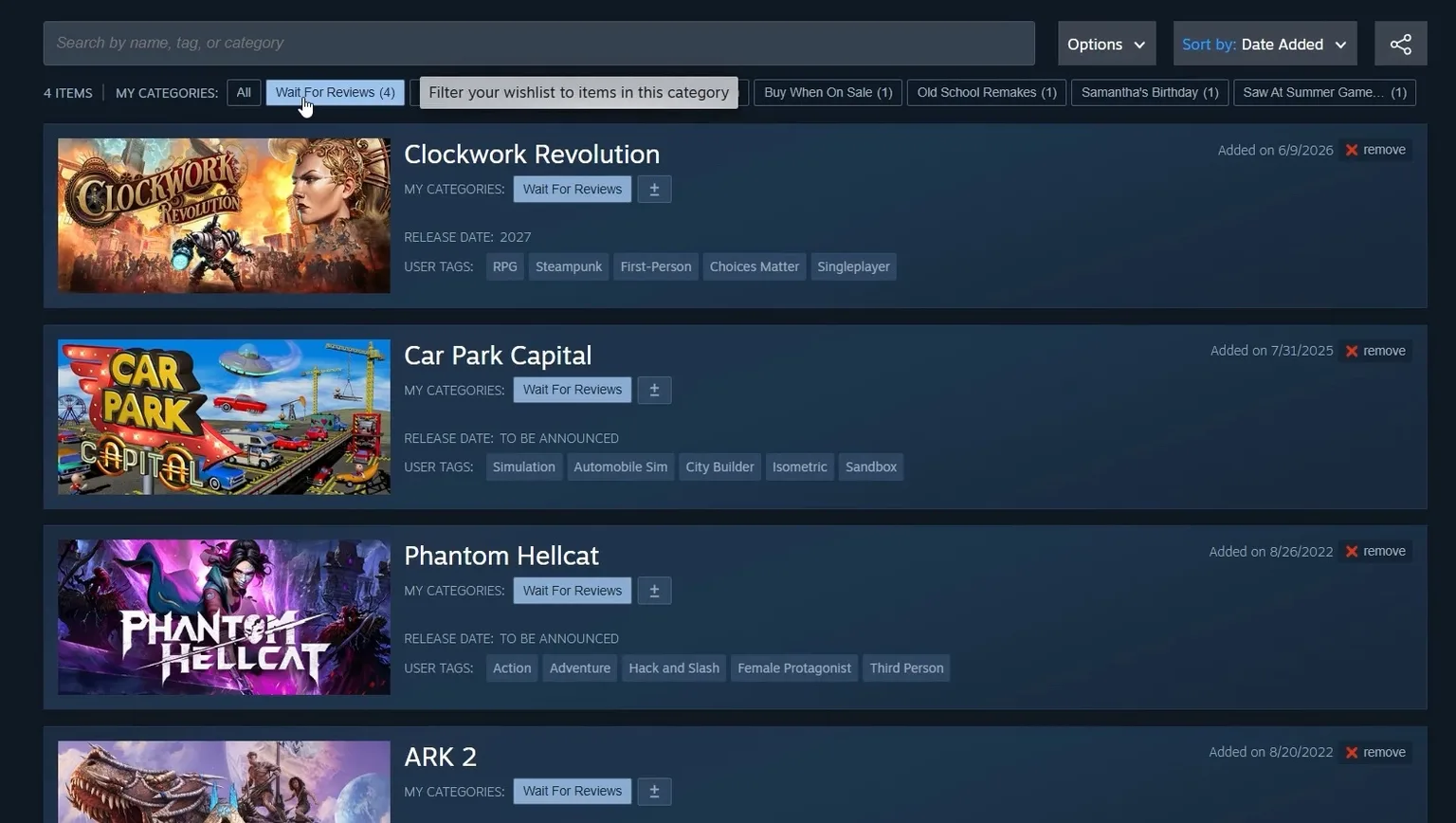
Task: Open the Options dropdown
Action: 1106,44
